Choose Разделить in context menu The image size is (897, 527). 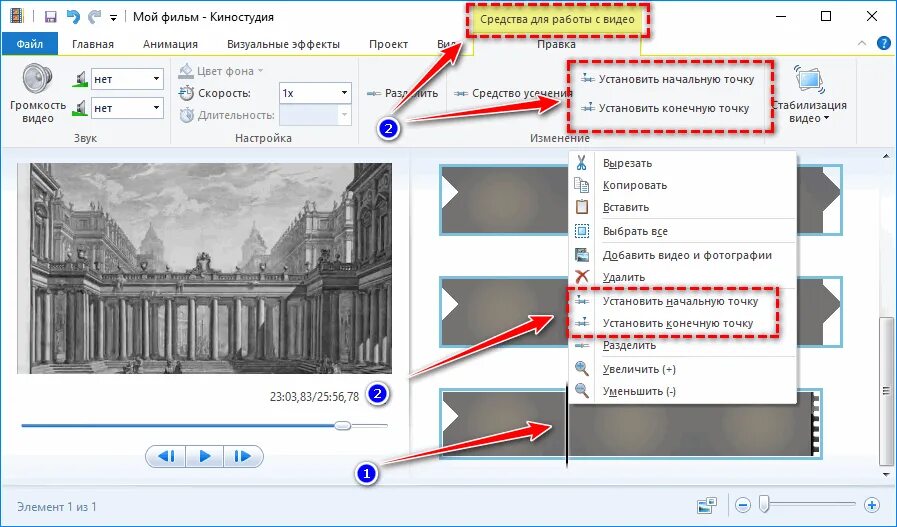coord(682,345)
